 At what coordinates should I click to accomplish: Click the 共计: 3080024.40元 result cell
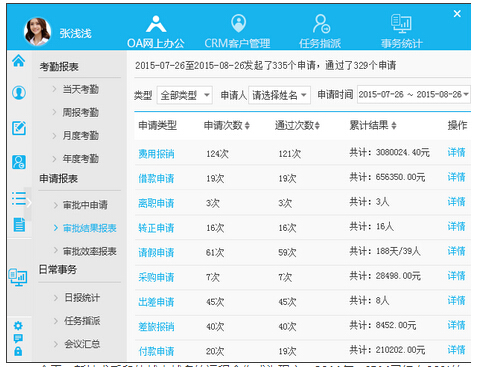click(389, 152)
